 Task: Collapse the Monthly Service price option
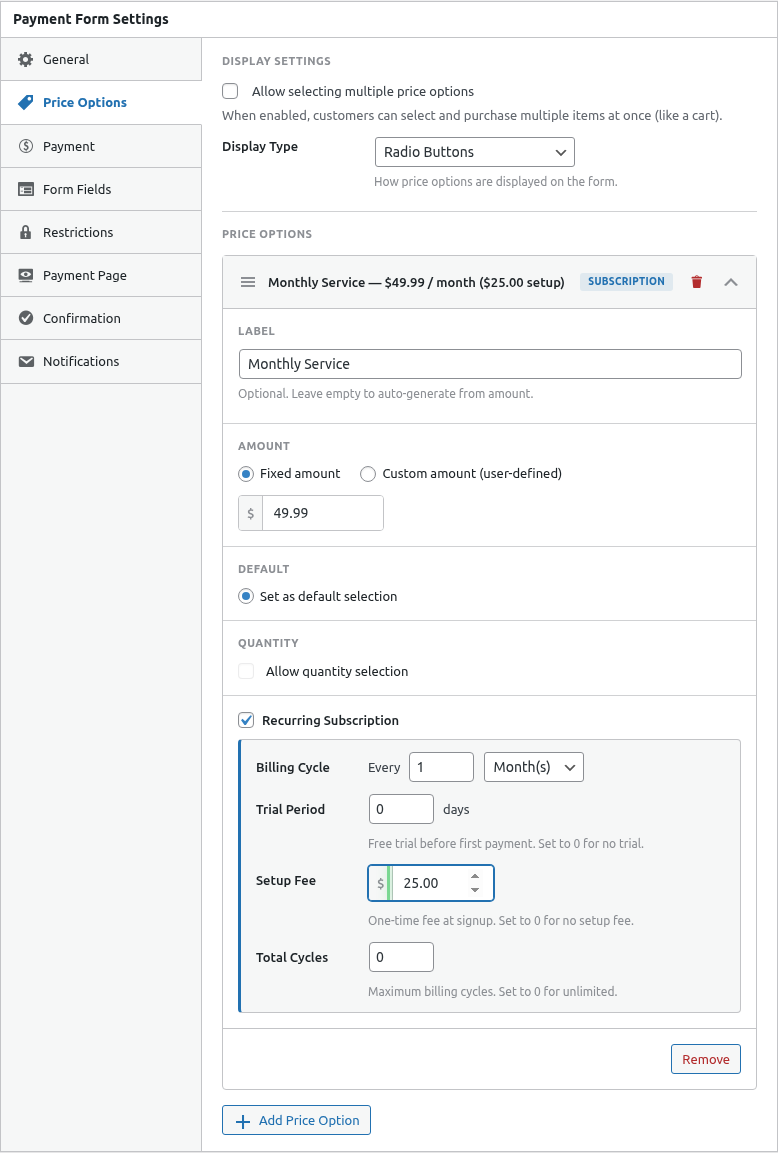tap(731, 282)
